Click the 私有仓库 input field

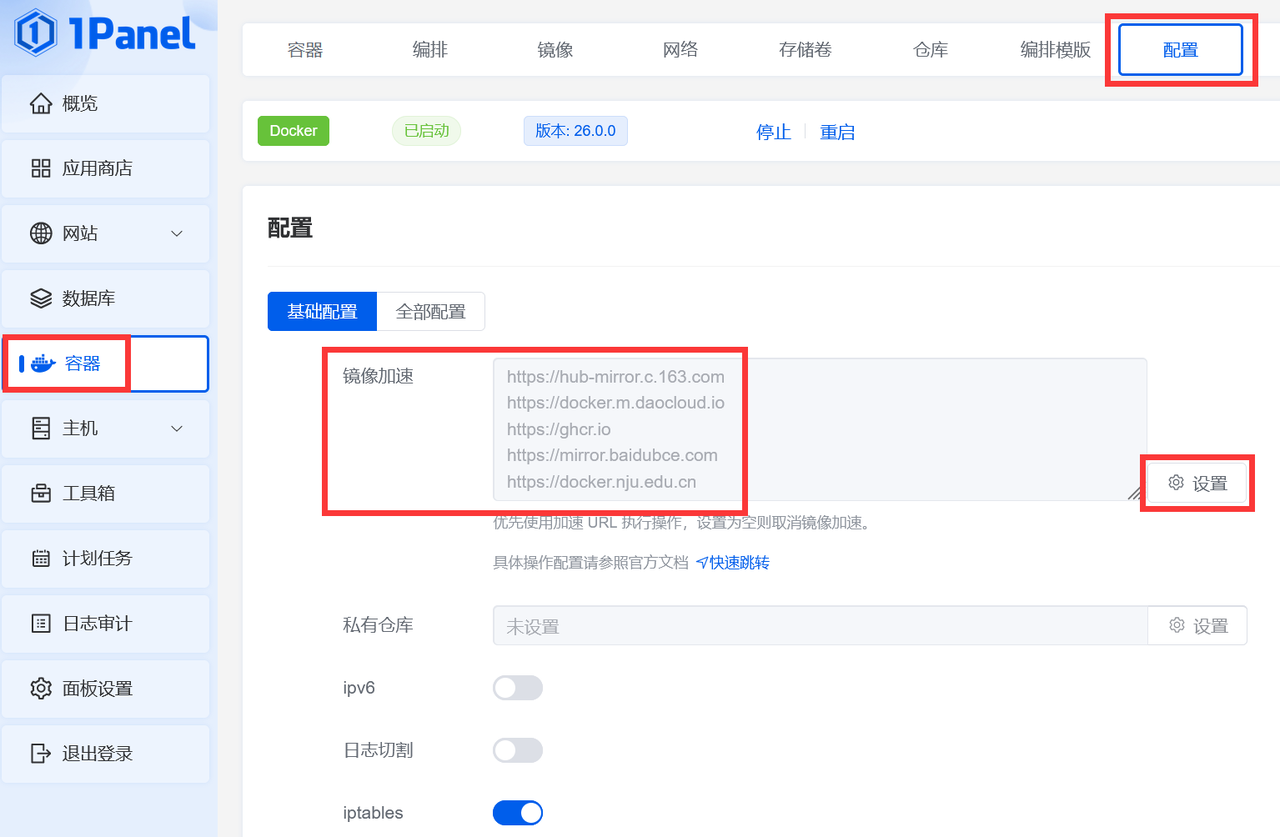pos(819,626)
